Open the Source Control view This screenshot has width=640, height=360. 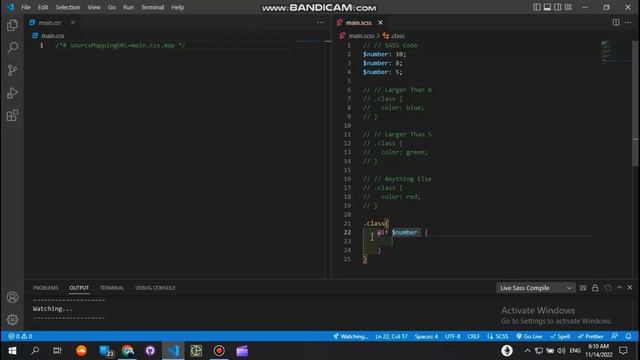coord(12,70)
